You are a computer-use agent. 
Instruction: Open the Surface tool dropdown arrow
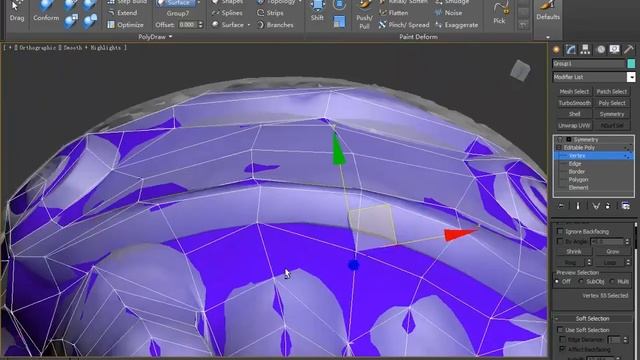click(249, 25)
